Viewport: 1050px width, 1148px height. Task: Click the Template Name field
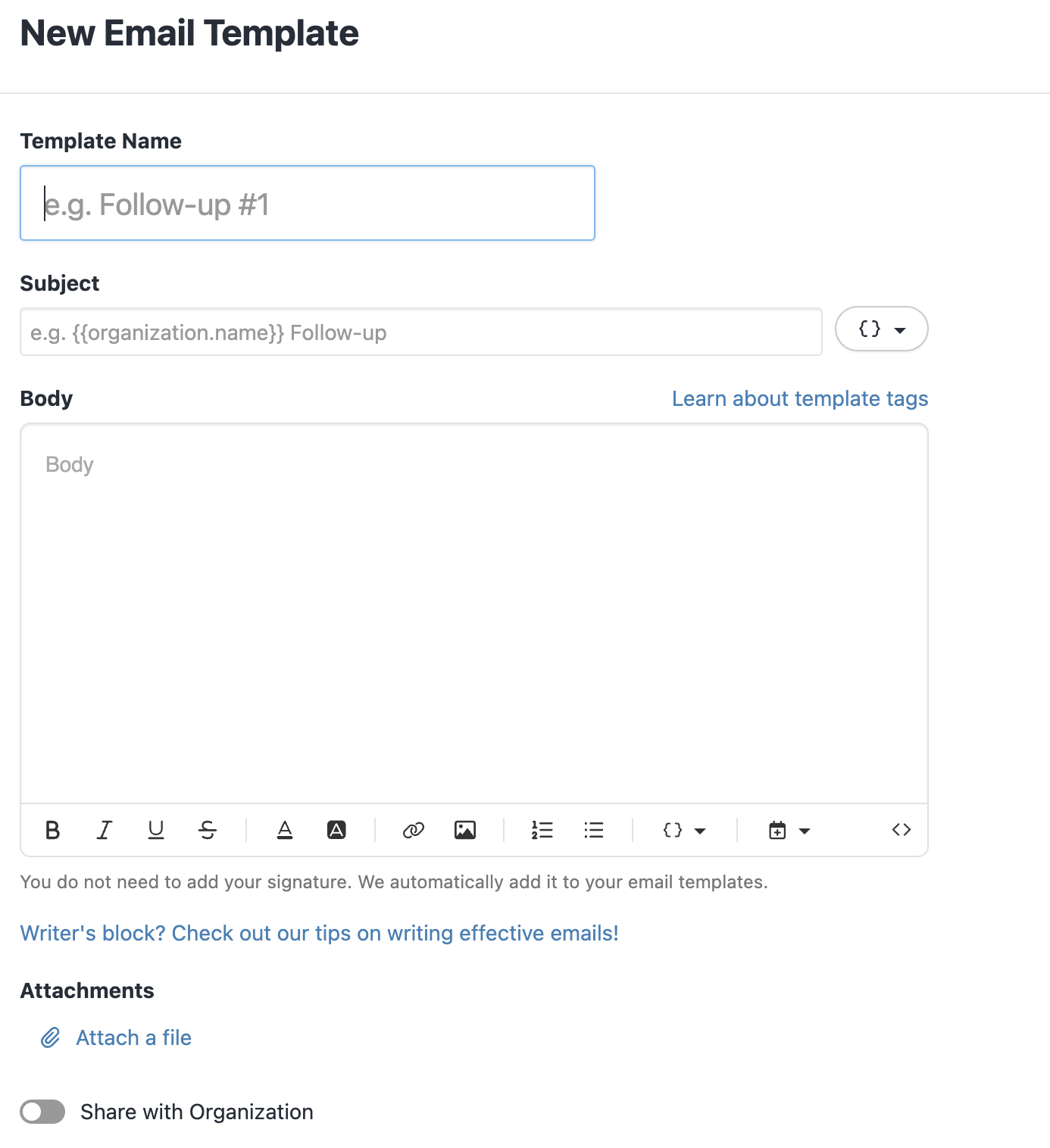[x=307, y=203]
